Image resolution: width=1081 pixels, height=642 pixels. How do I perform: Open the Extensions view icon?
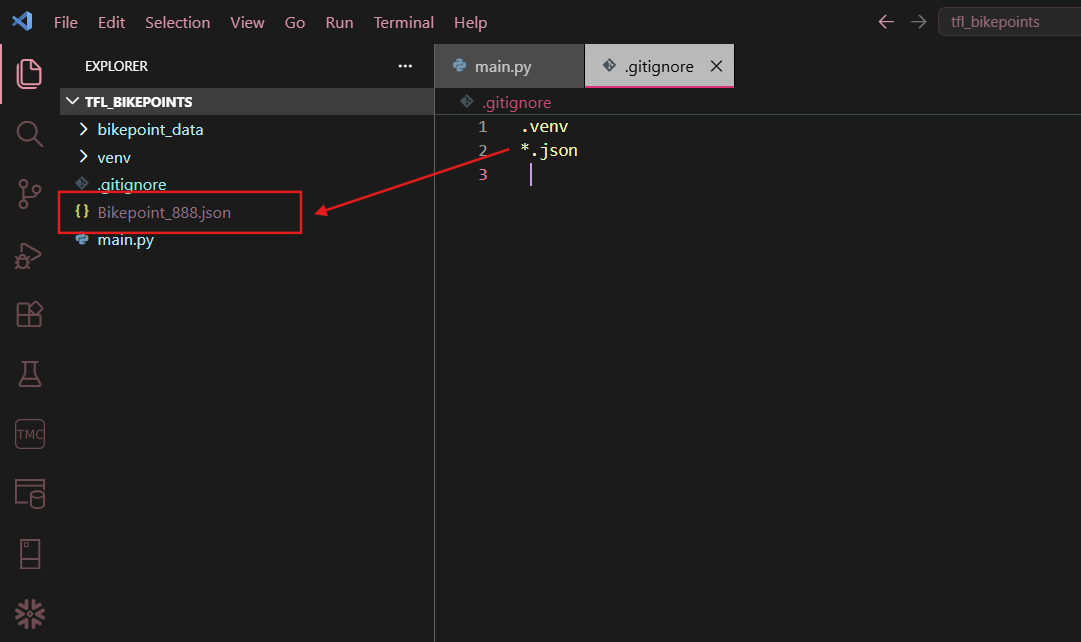tap(29, 314)
